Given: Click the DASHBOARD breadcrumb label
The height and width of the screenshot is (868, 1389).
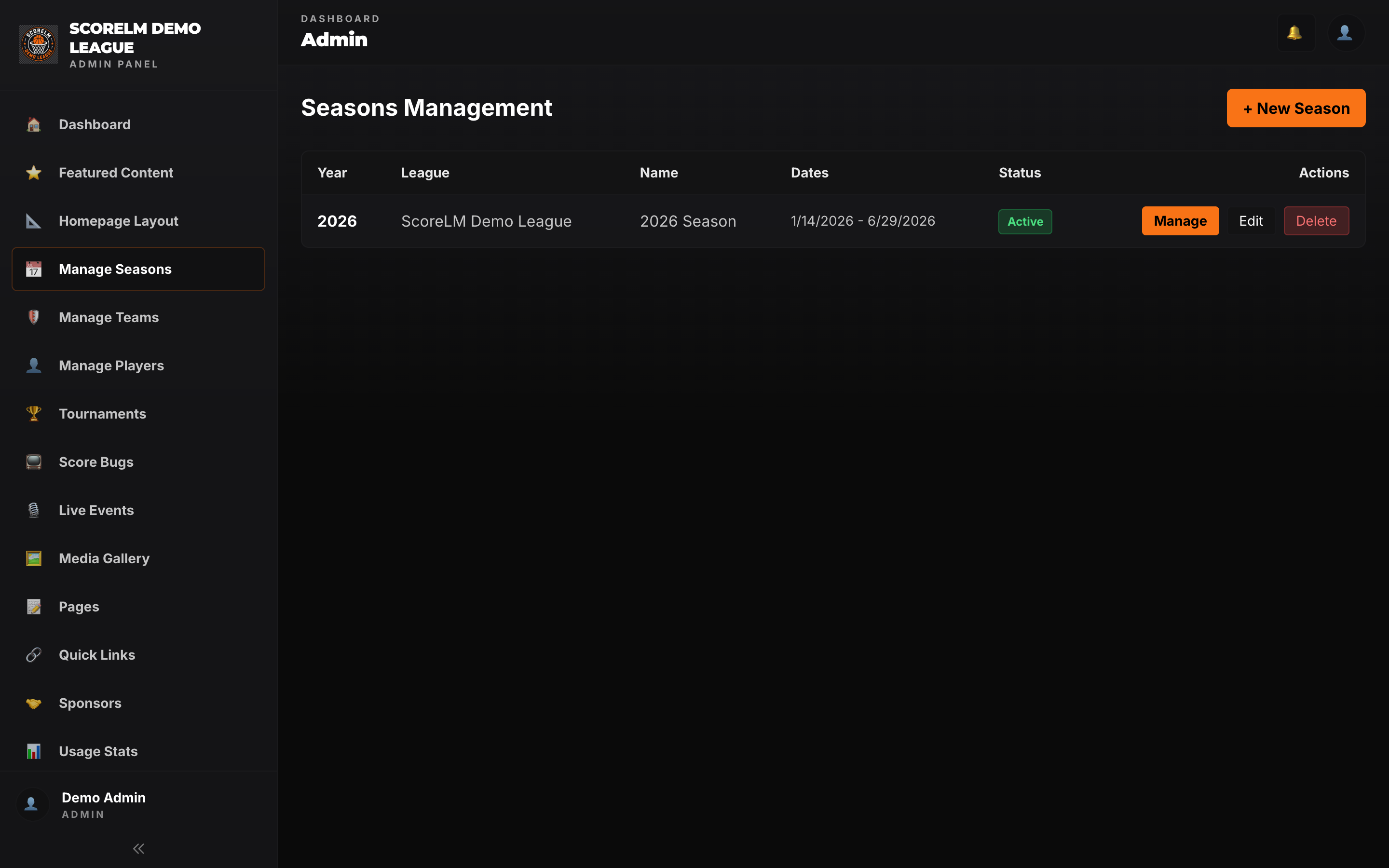Looking at the screenshot, I should click(340, 19).
